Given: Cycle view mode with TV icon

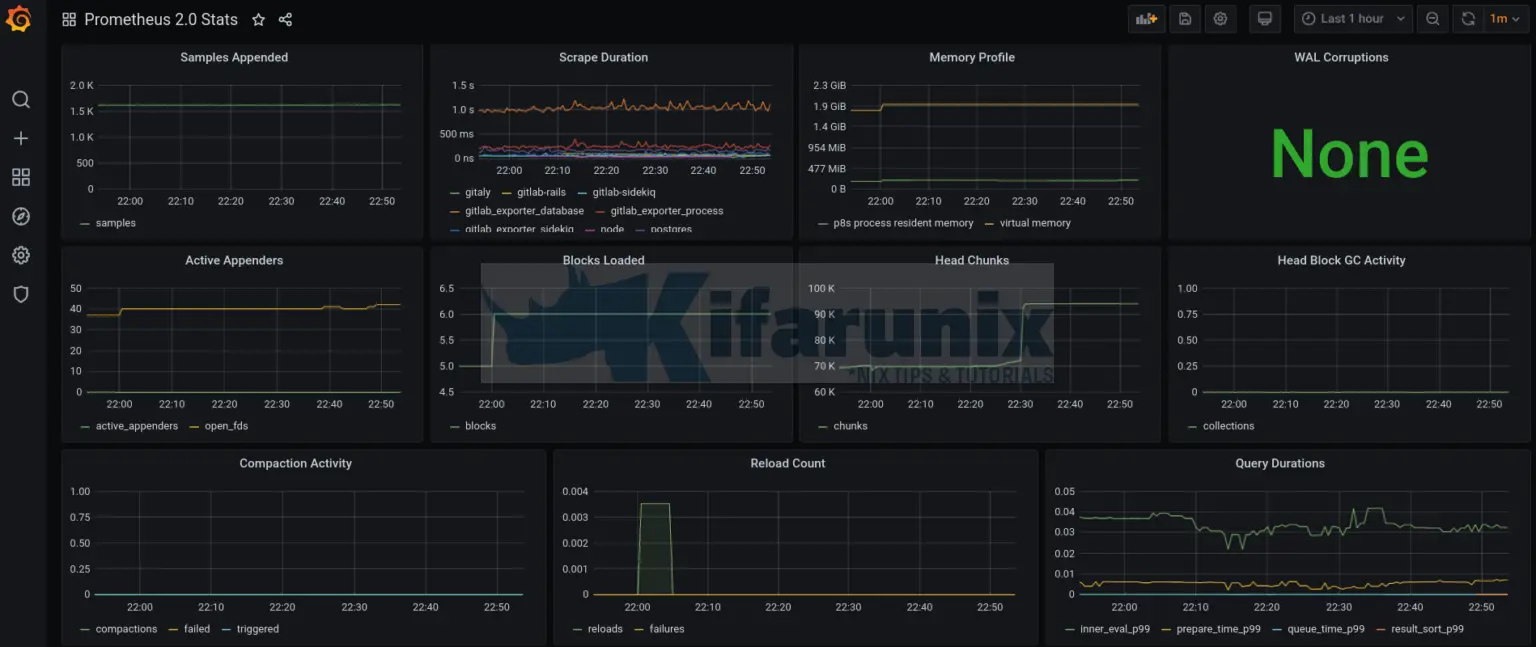Looking at the screenshot, I should pos(1264,19).
